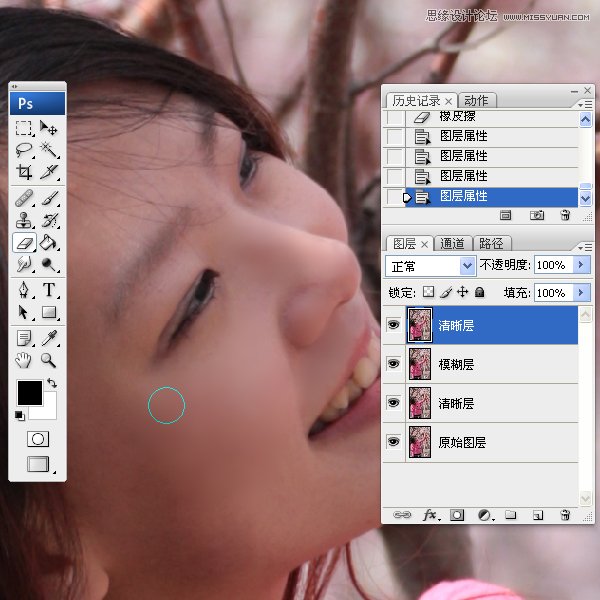Toggle eye of 清晰层 below 模糊层
600x600 pixels.
(x=393, y=403)
